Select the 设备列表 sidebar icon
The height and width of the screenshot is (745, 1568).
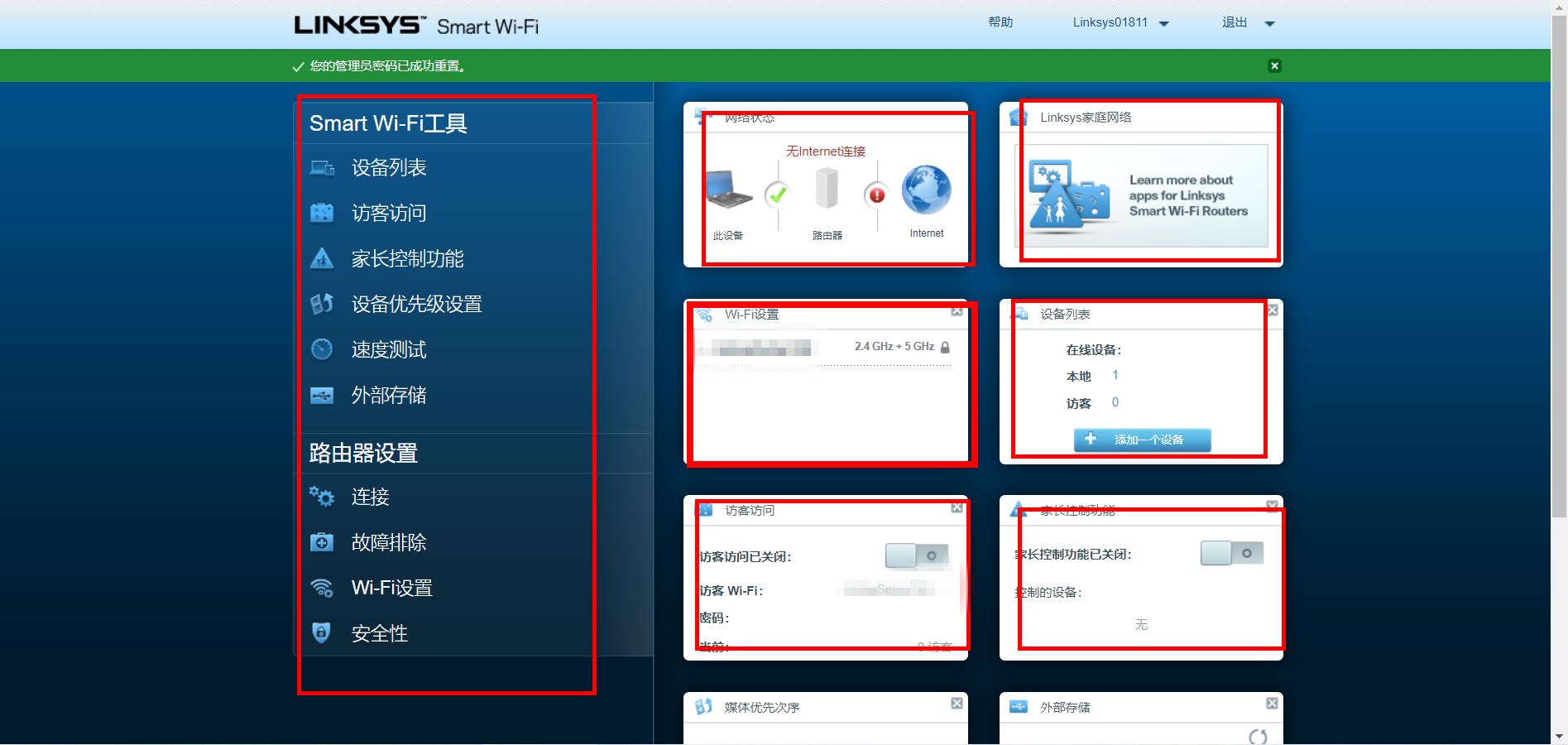(324, 166)
